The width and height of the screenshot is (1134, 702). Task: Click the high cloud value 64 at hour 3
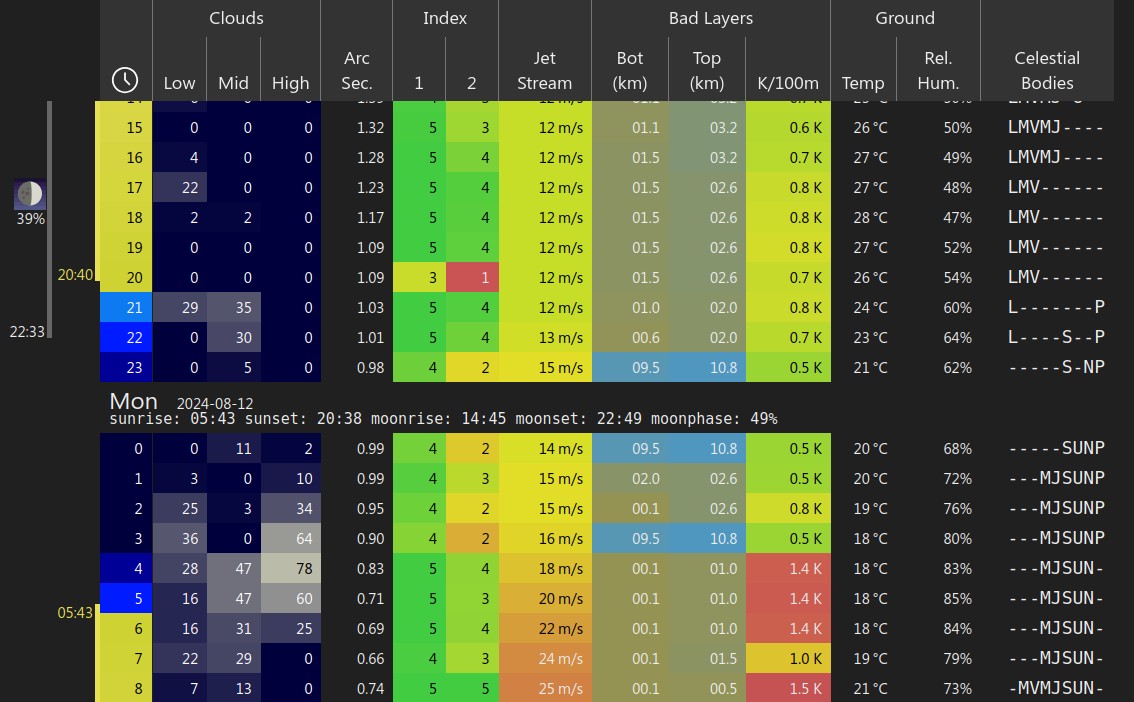click(x=291, y=539)
